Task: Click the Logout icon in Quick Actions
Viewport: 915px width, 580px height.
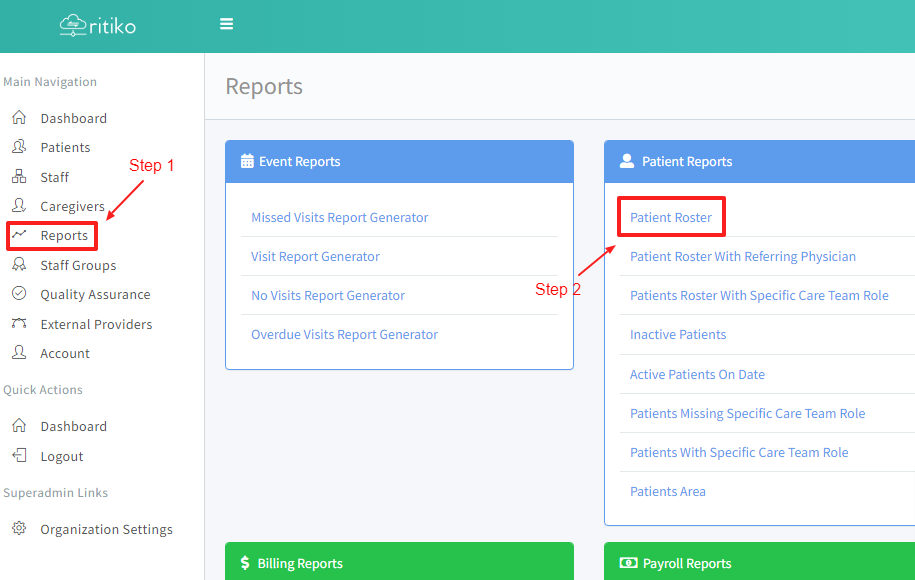Action: (x=19, y=456)
